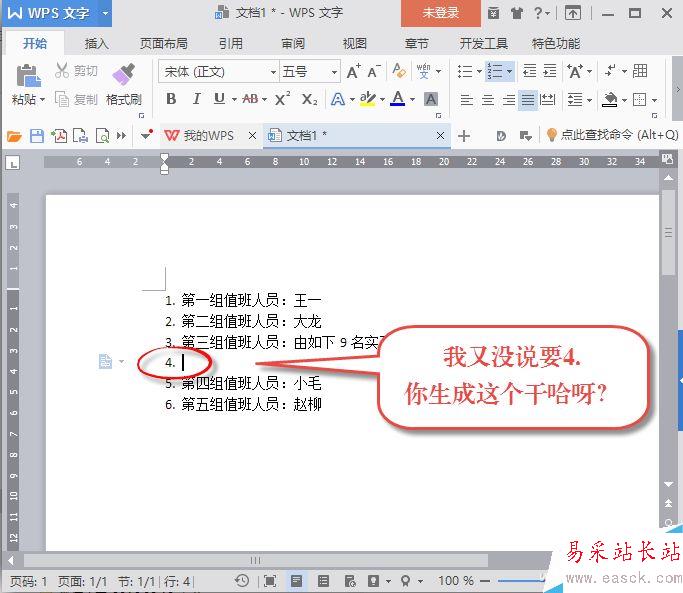
Task: Switch to the 引用 tab
Action: pos(230,44)
